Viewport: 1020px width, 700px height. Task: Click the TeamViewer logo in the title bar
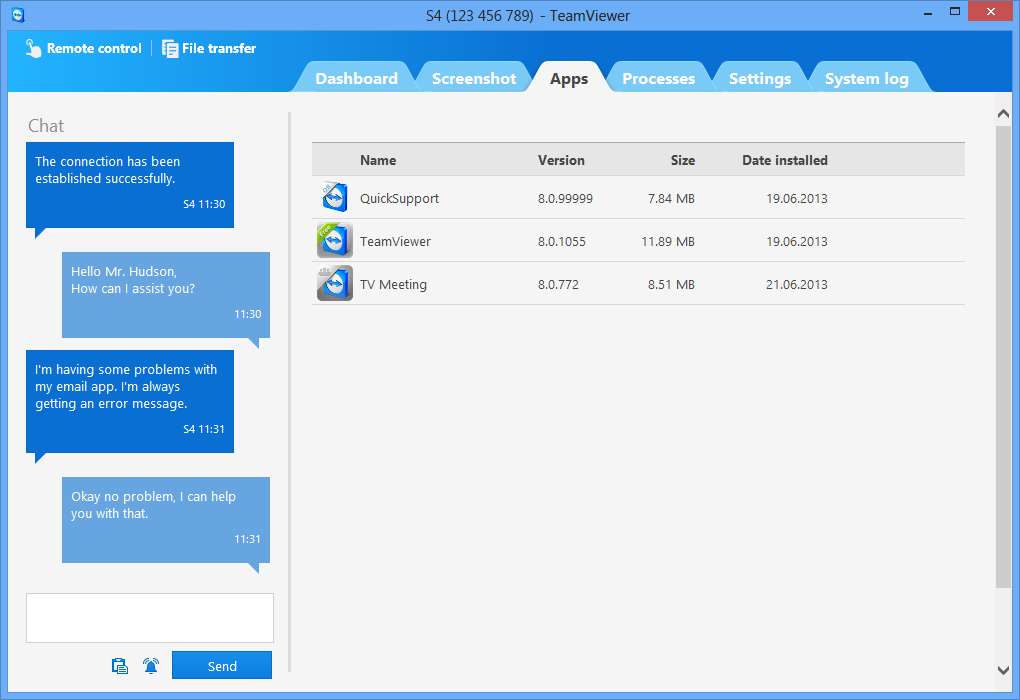tap(18, 14)
